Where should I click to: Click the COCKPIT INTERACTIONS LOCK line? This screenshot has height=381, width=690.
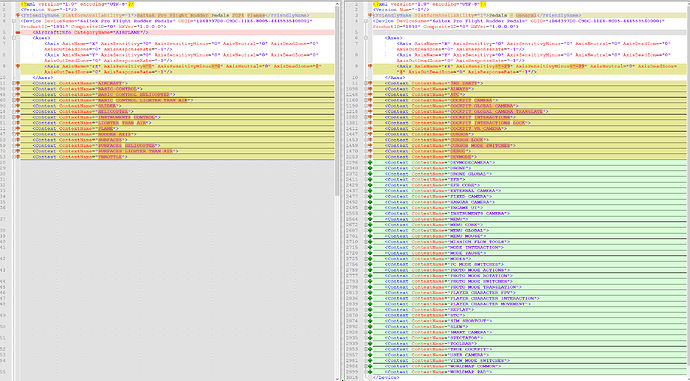coord(530,123)
